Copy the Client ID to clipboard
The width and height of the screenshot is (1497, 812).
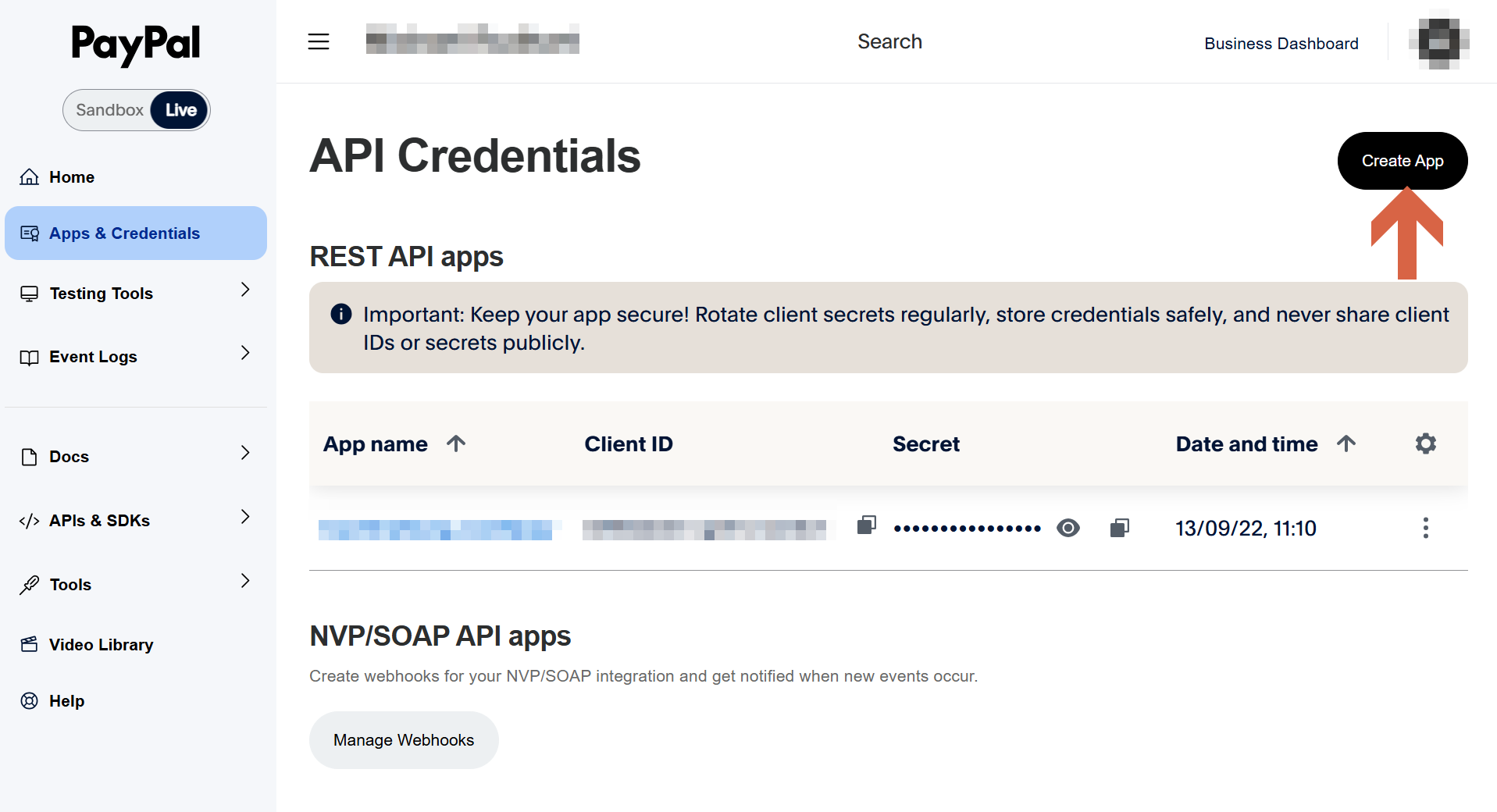(x=866, y=525)
